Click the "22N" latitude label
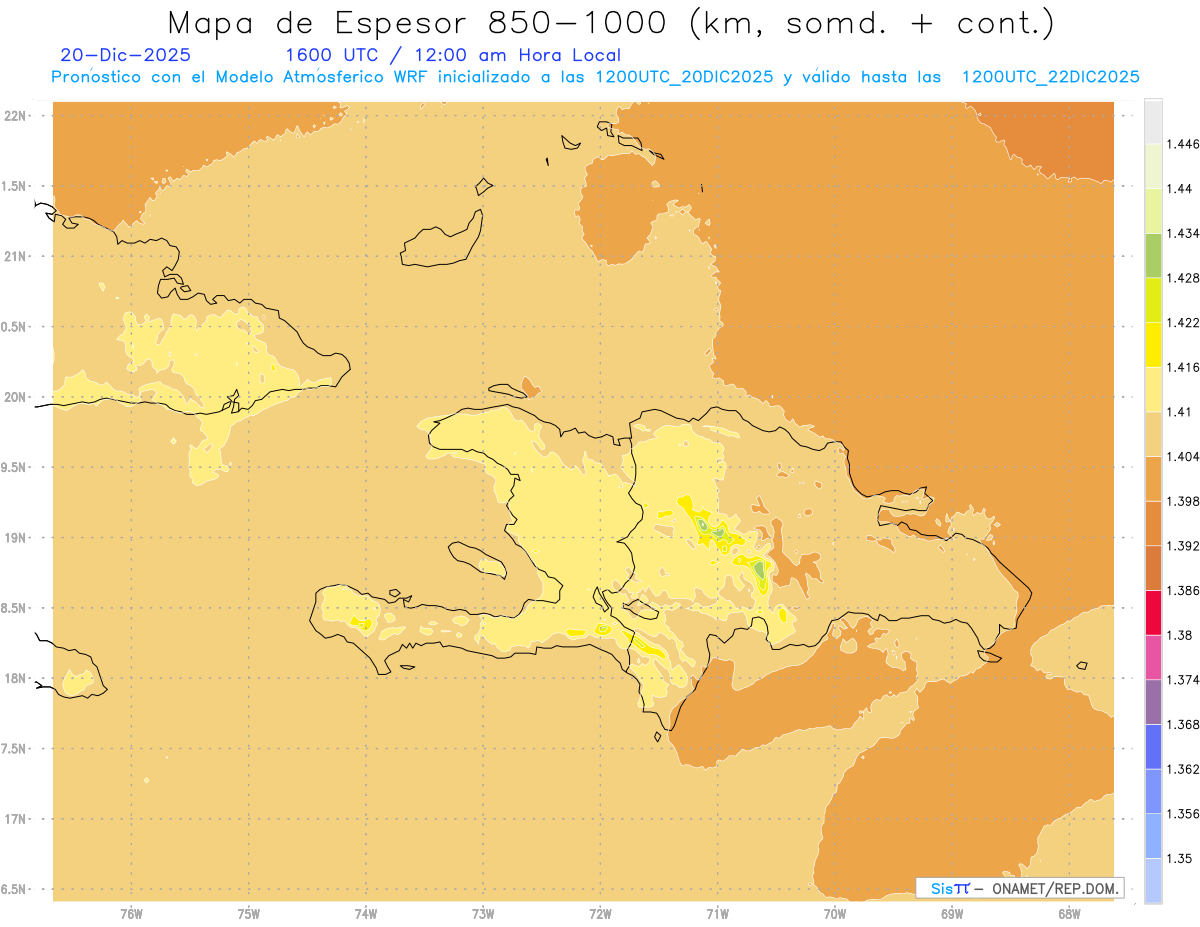This screenshot has width=1200, height=927. coord(14,116)
